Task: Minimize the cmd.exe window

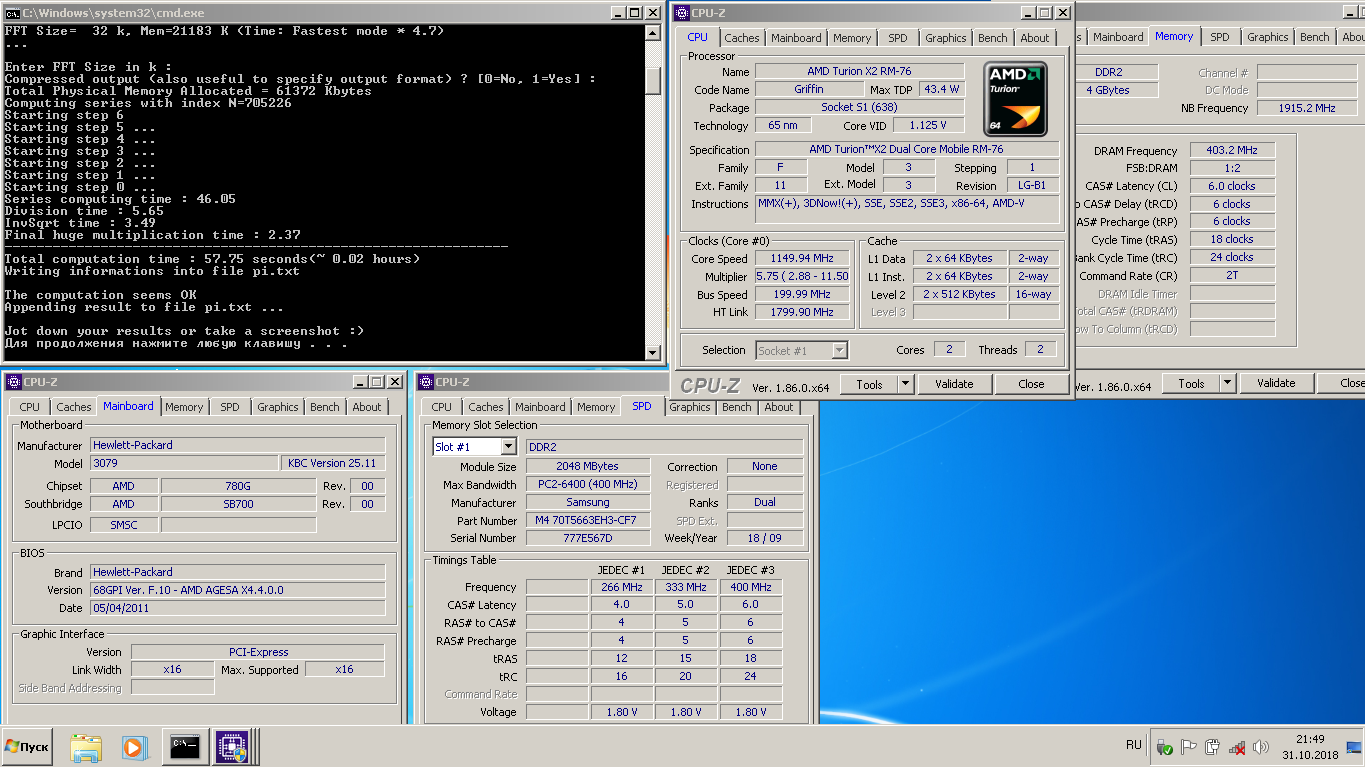Action: coord(620,13)
